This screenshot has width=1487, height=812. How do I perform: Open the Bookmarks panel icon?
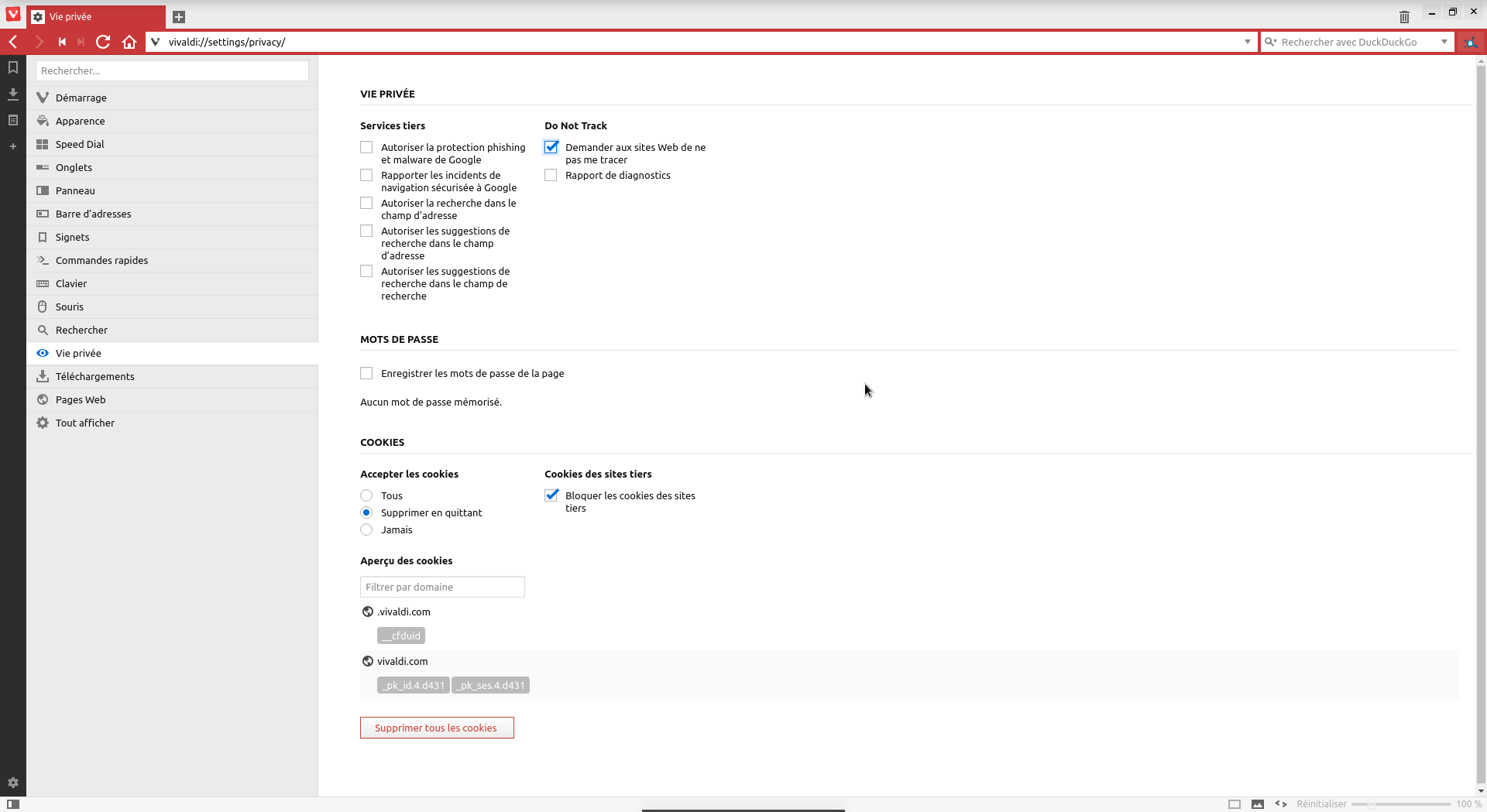(x=13, y=68)
